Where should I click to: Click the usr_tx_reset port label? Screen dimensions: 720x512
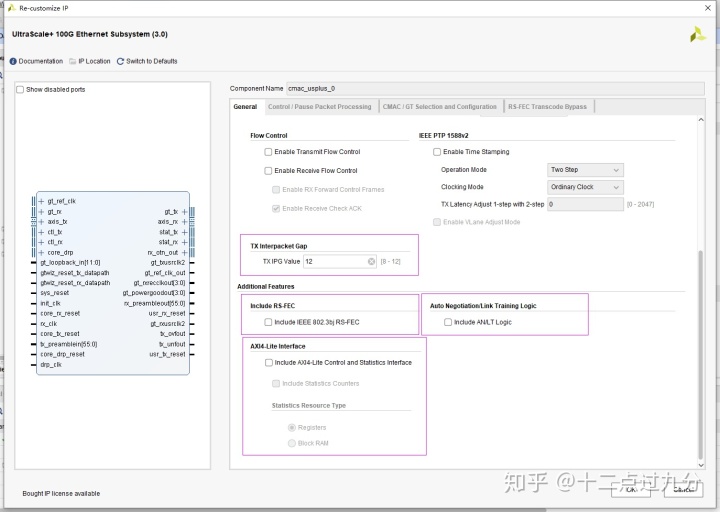[x=167, y=354]
